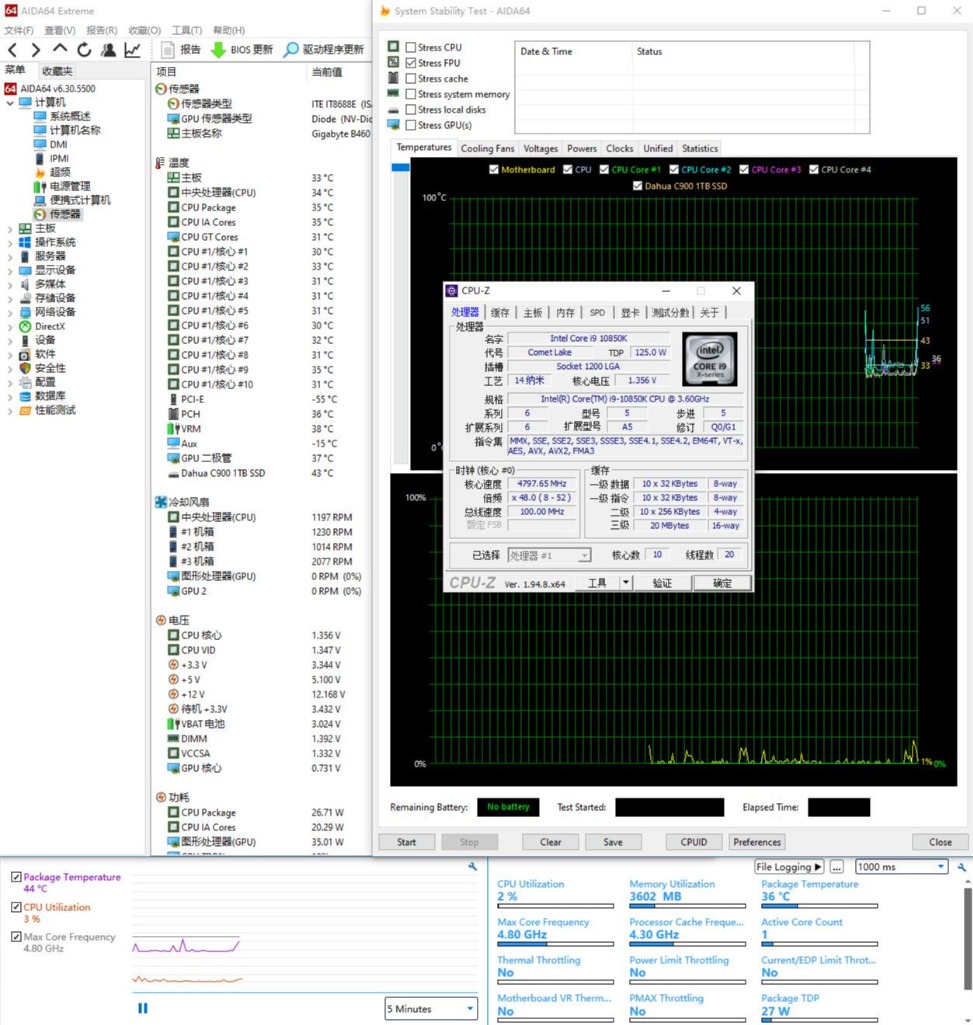Click the AIDA64 forward navigation arrow
This screenshot has width=973, height=1025.
point(36,50)
